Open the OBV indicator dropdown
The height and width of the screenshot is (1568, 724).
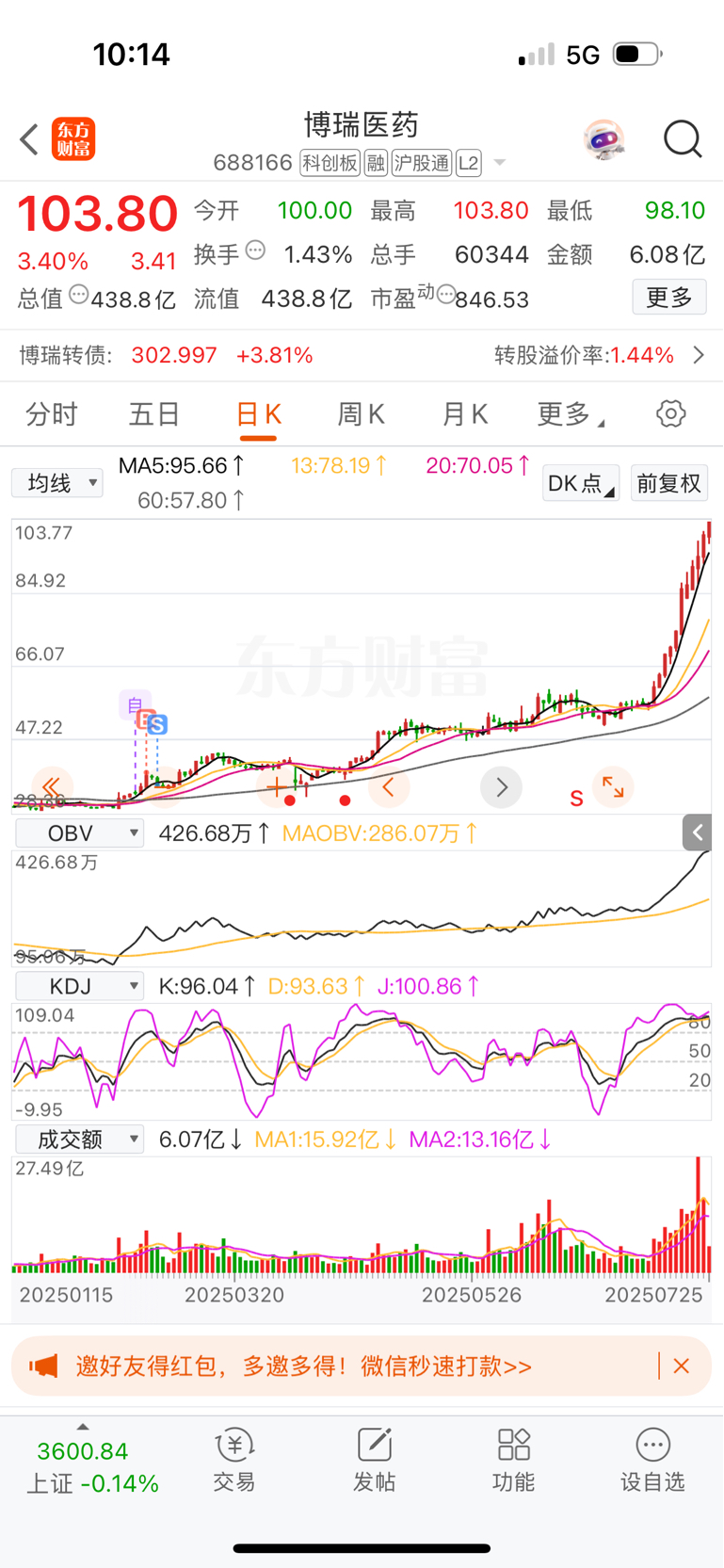(79, 833)
